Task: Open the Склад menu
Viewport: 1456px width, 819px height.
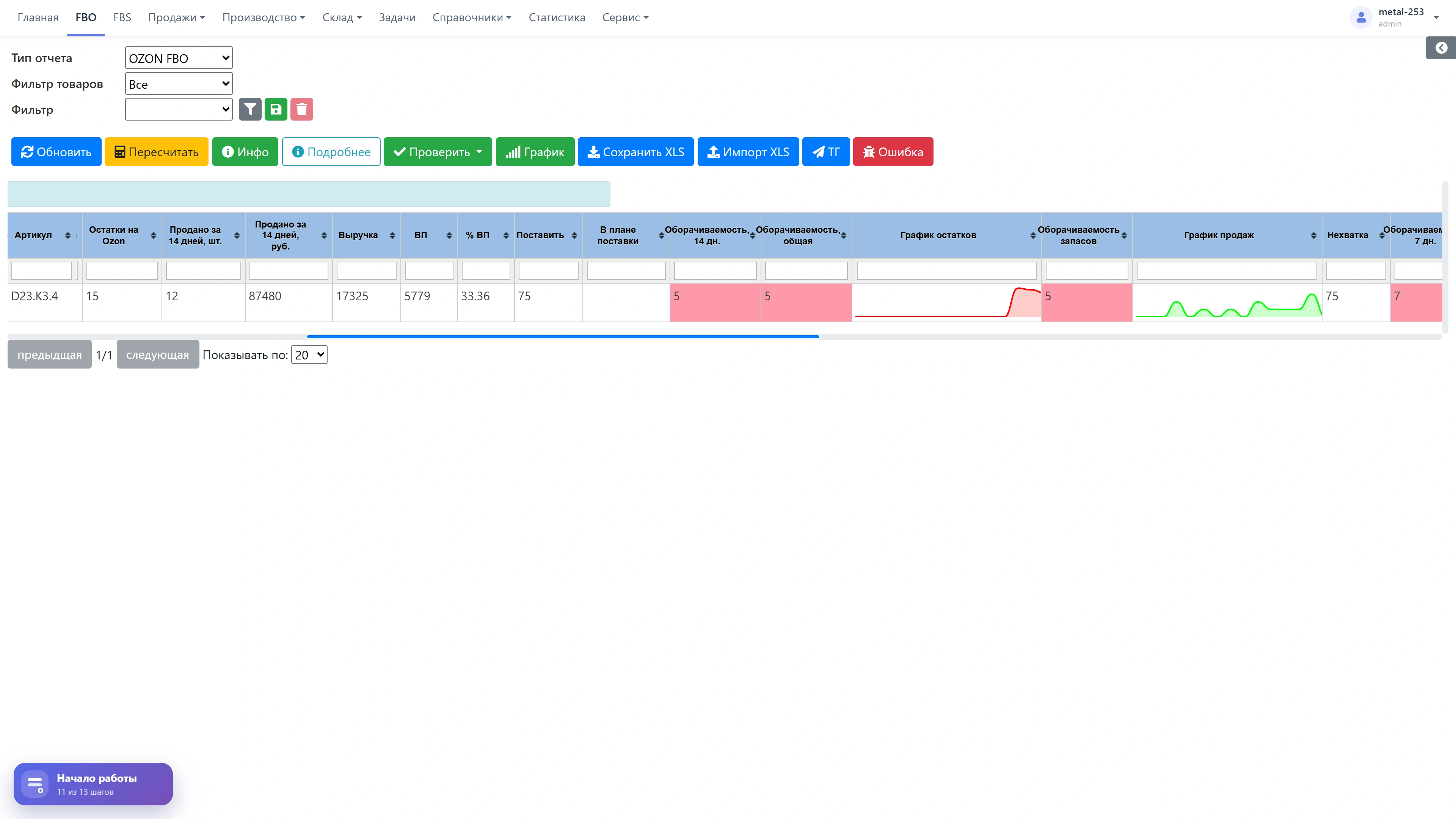Action: (x=342, y=17)
